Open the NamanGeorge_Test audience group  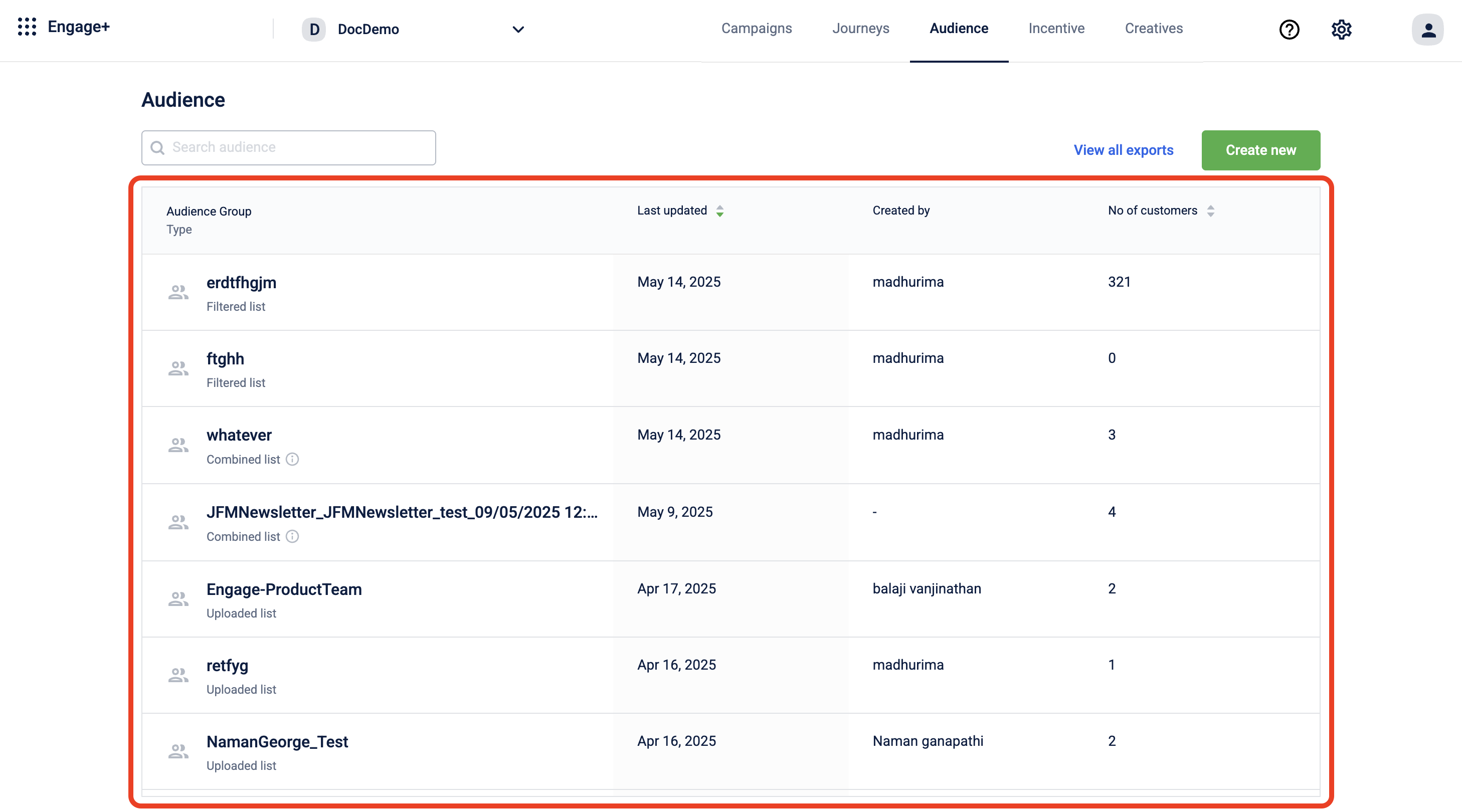(277, 741)
